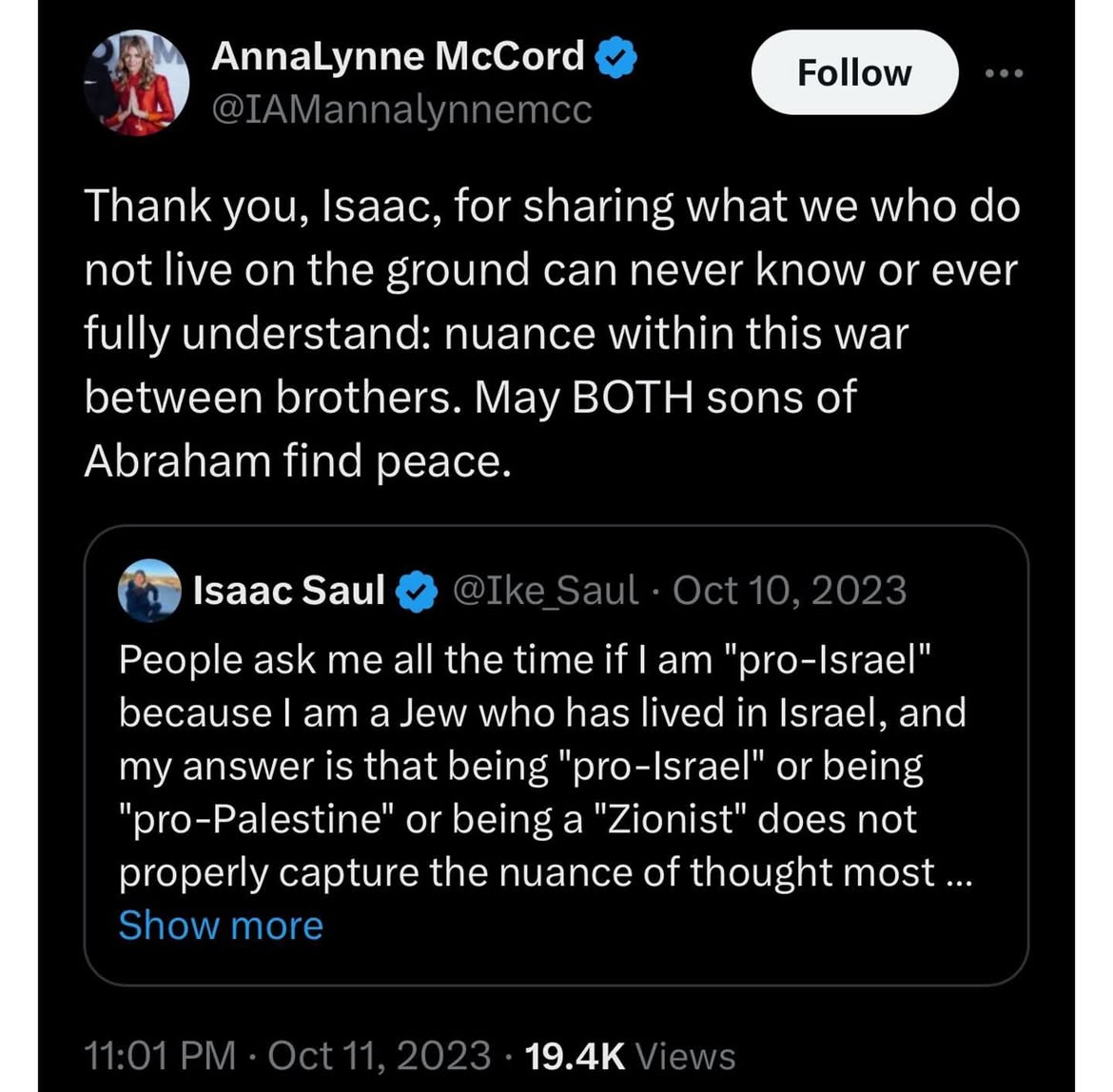Click the Oct 11, 2023 post date
This screenshot has width=1113, height=1092.
pyautogui.click(x=380, y=1056)
